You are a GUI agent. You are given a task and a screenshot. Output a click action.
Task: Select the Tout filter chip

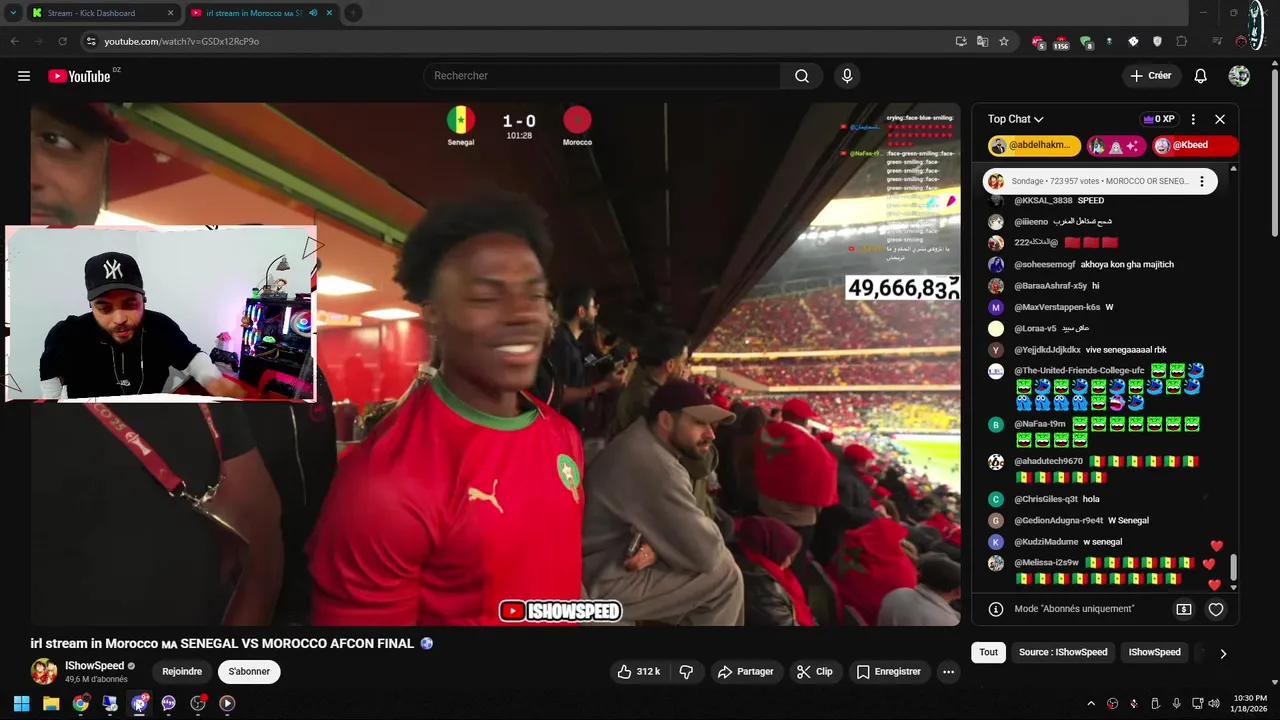988,652
